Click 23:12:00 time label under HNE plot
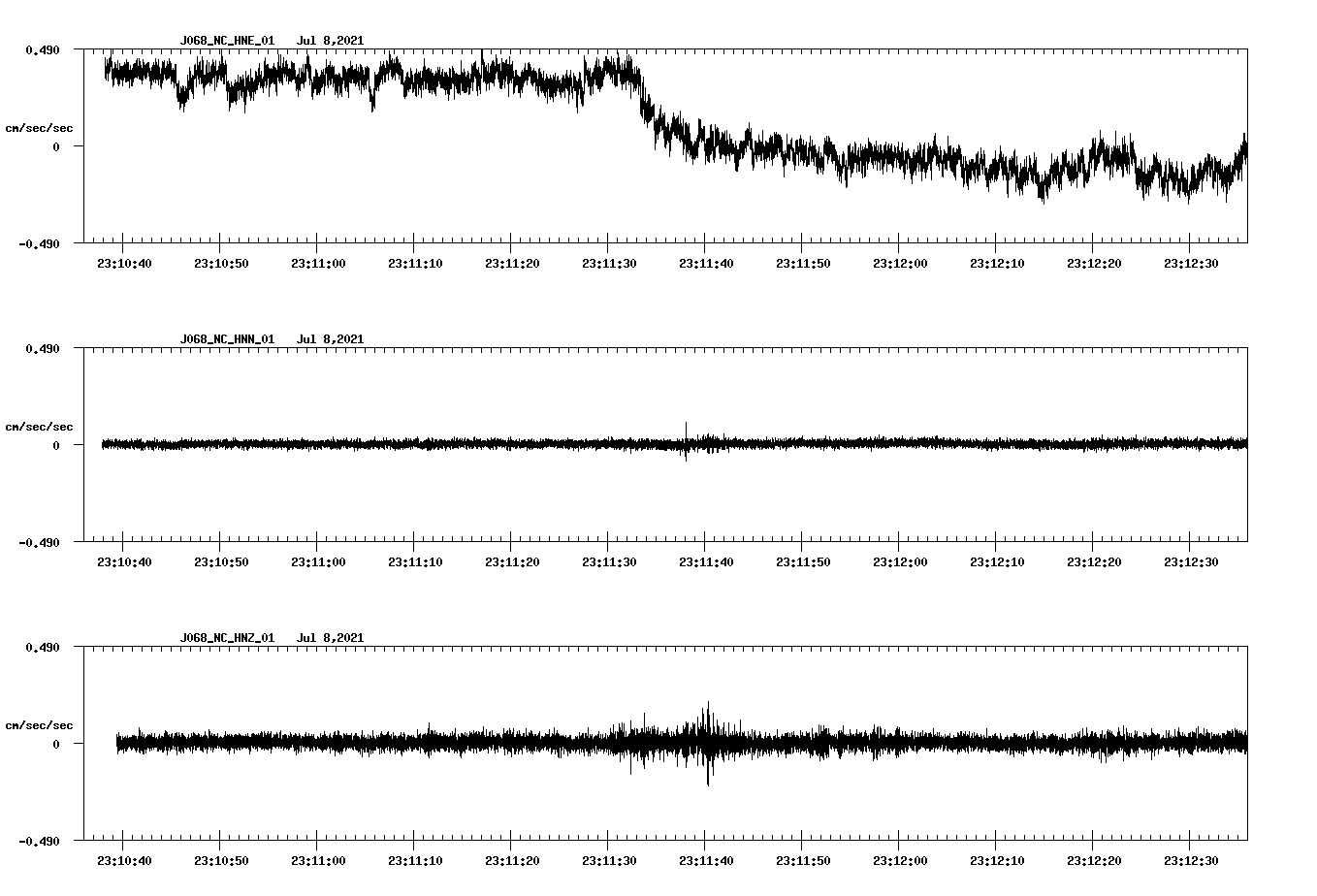 tap(900, 264)
